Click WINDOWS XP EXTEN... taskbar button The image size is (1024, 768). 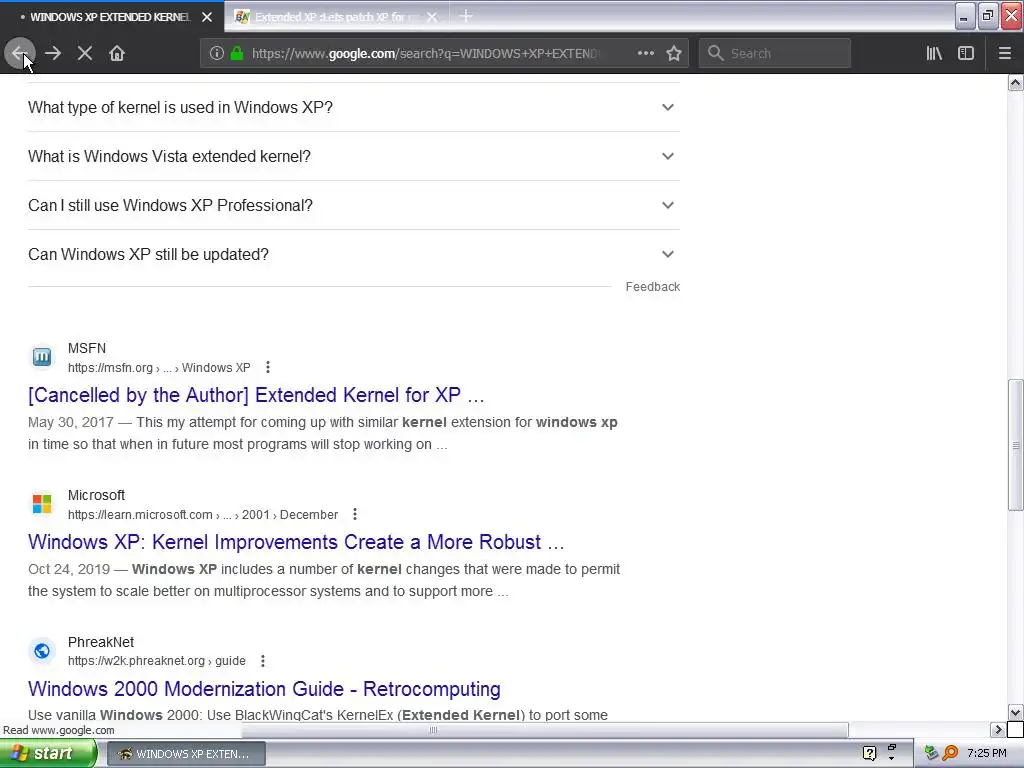tap(186, 754)
